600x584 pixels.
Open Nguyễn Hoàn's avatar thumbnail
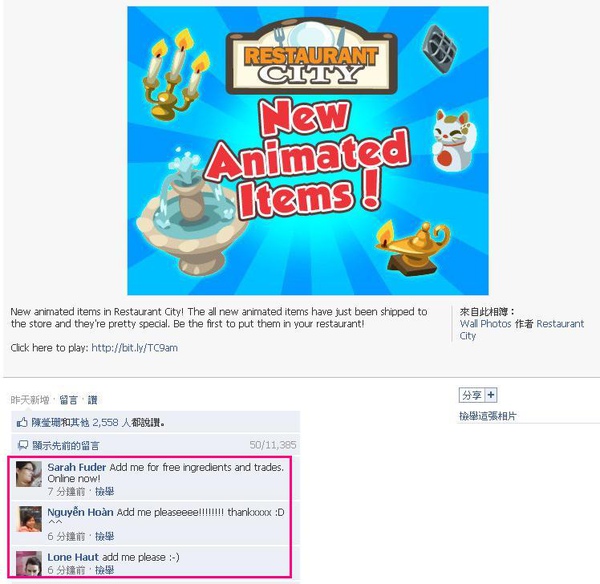tap(29, 519)
